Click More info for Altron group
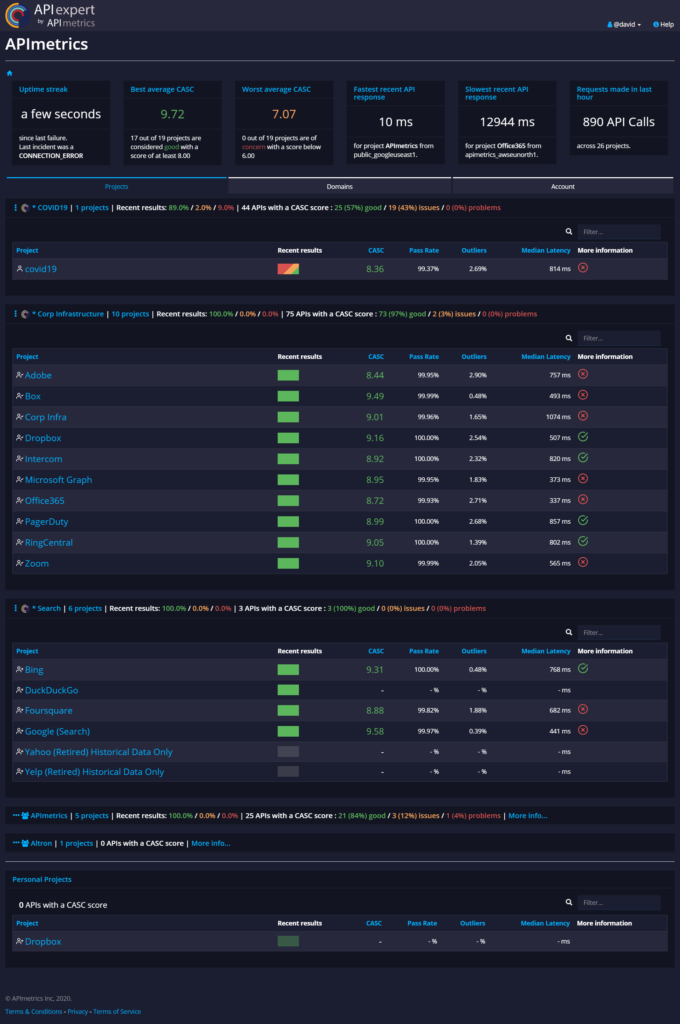Image resolution: width=680 pixels, height=1024 pixels. tap(210, 843)
